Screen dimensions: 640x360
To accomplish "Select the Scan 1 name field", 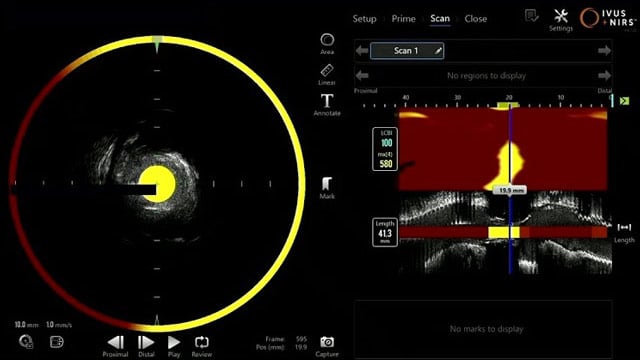I will click(x=407, y=51).
